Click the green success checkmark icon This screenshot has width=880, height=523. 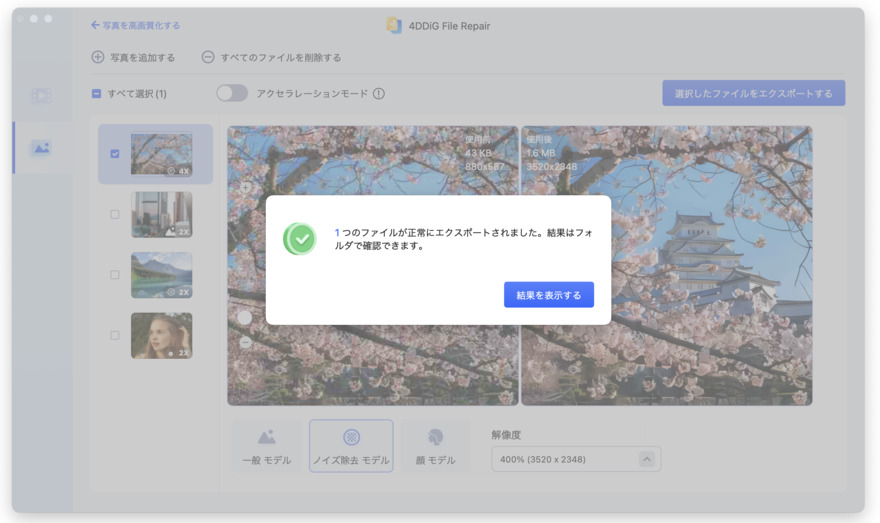tap(300, 239)
